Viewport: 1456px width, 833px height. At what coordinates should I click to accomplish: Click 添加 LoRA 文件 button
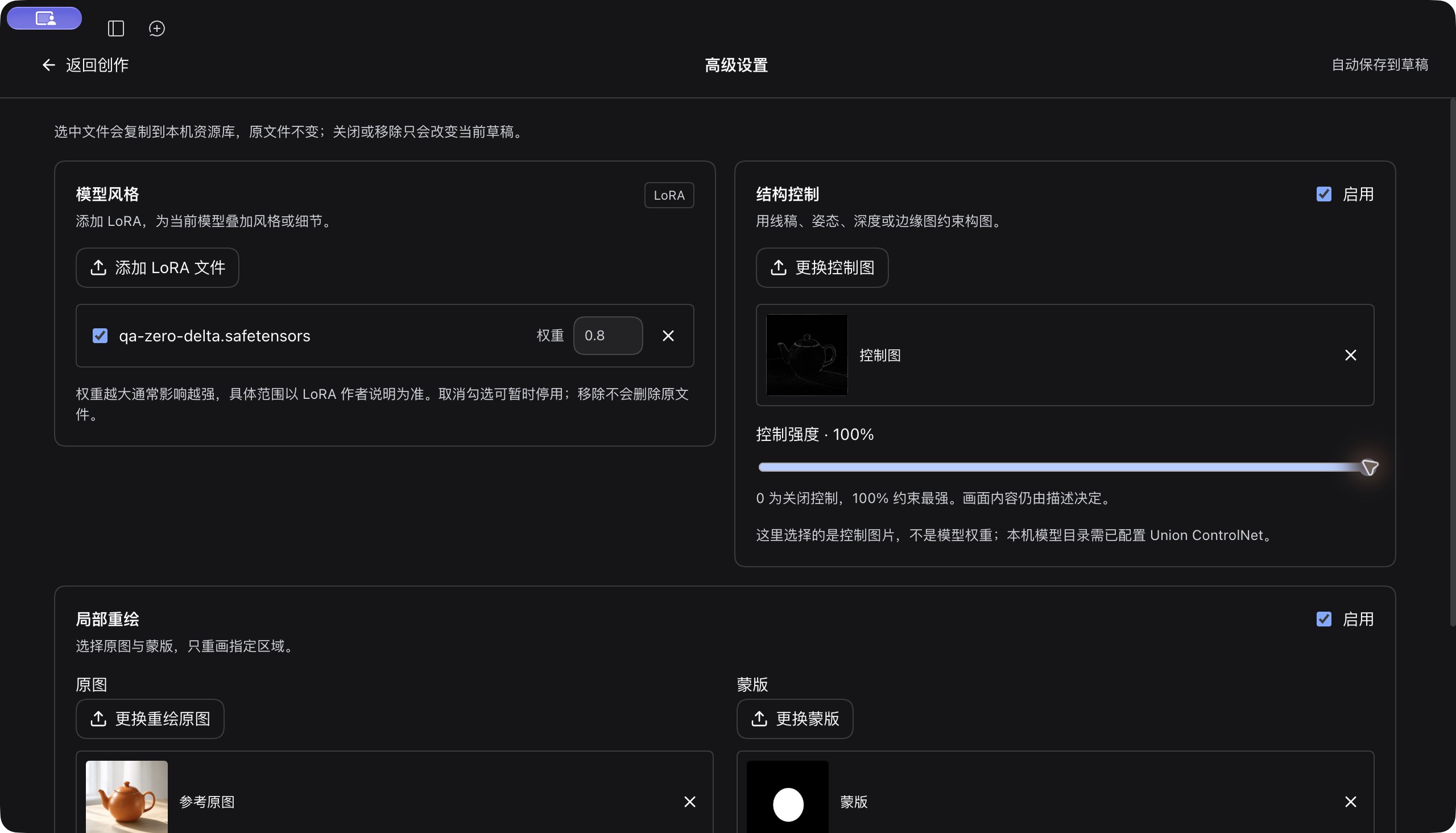point(158,268)
